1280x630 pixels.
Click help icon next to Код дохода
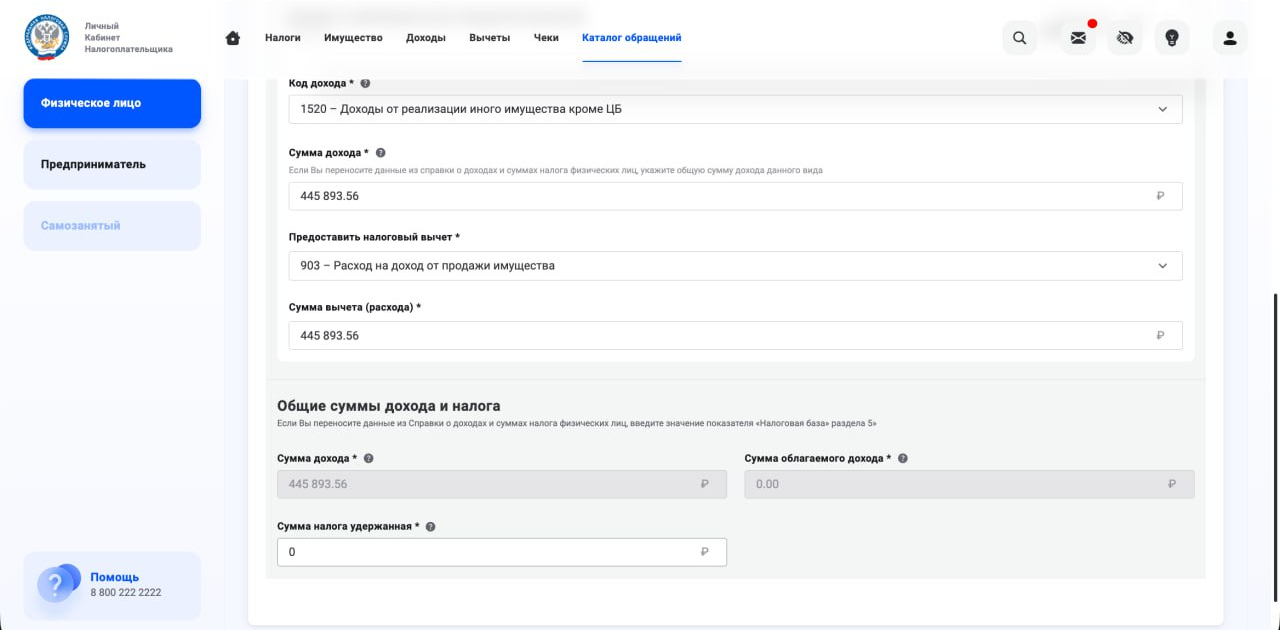[x=365, y=83]
